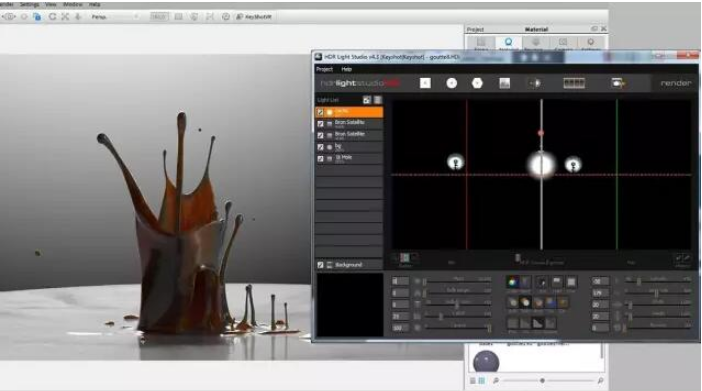Click the clock icon left of KeyShotVR

(226, 17)
